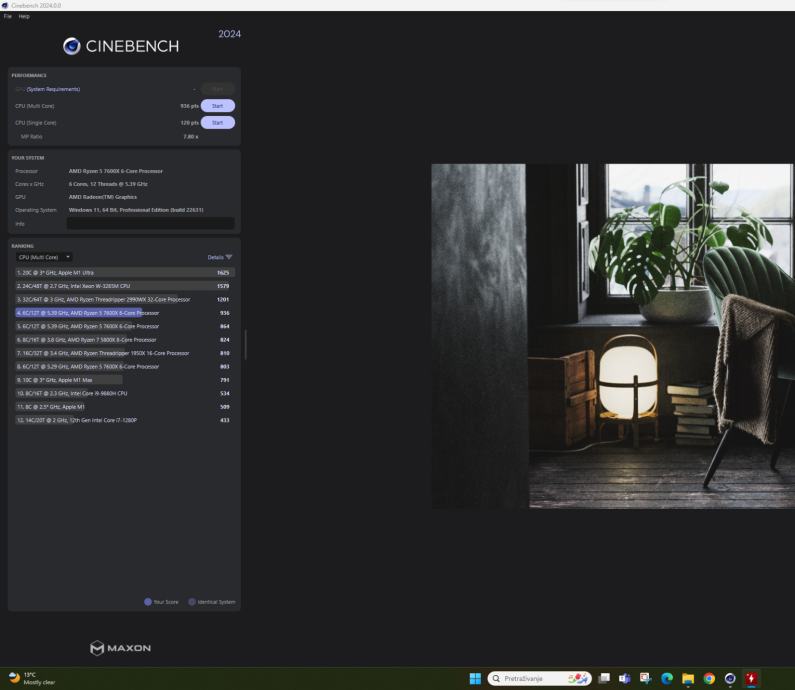Screen dimensions: 795x690
Task: Select the Apple M1 Max ranking row
Action: coord(125,380)
